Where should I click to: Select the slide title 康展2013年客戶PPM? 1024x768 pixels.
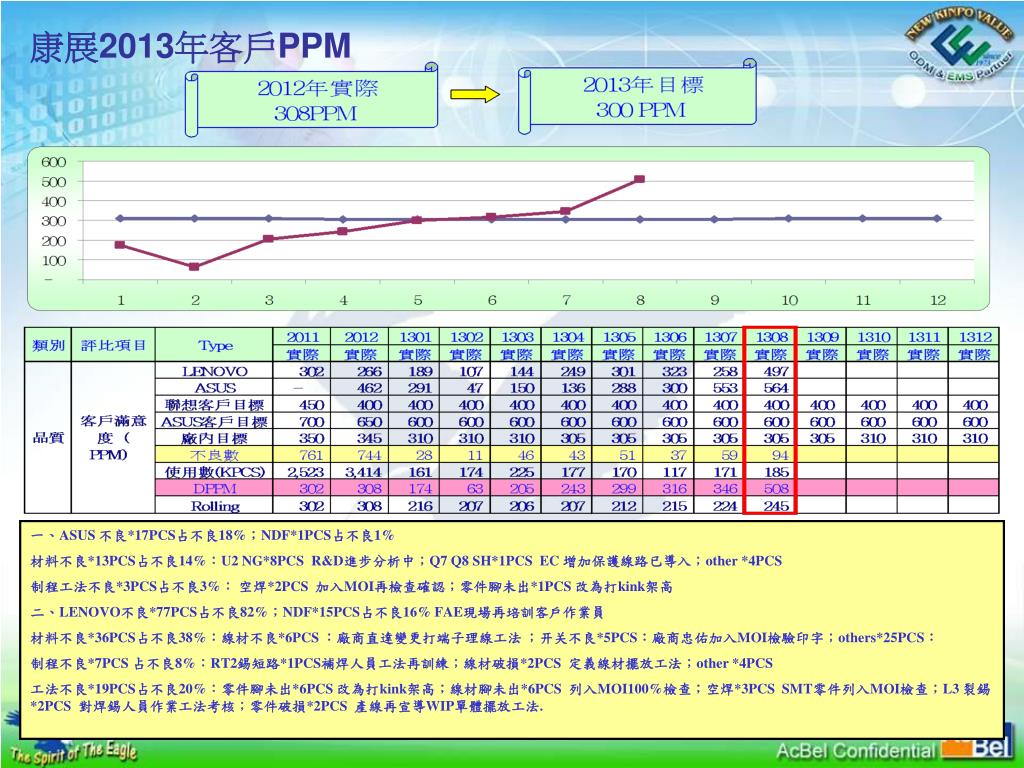[x=191, y=47]
